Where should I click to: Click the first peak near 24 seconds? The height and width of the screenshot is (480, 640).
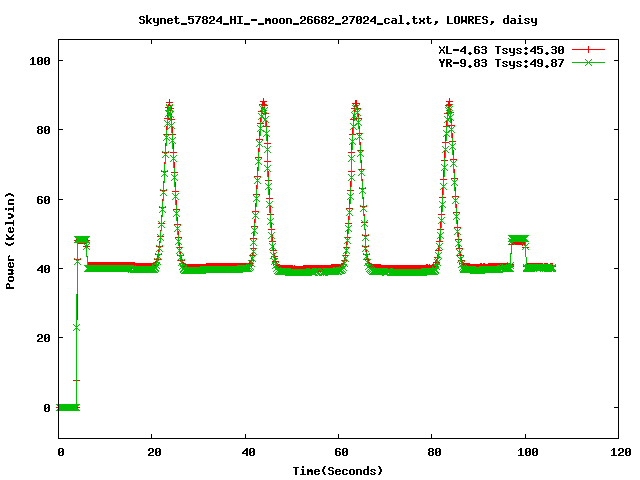click(169, 105)
